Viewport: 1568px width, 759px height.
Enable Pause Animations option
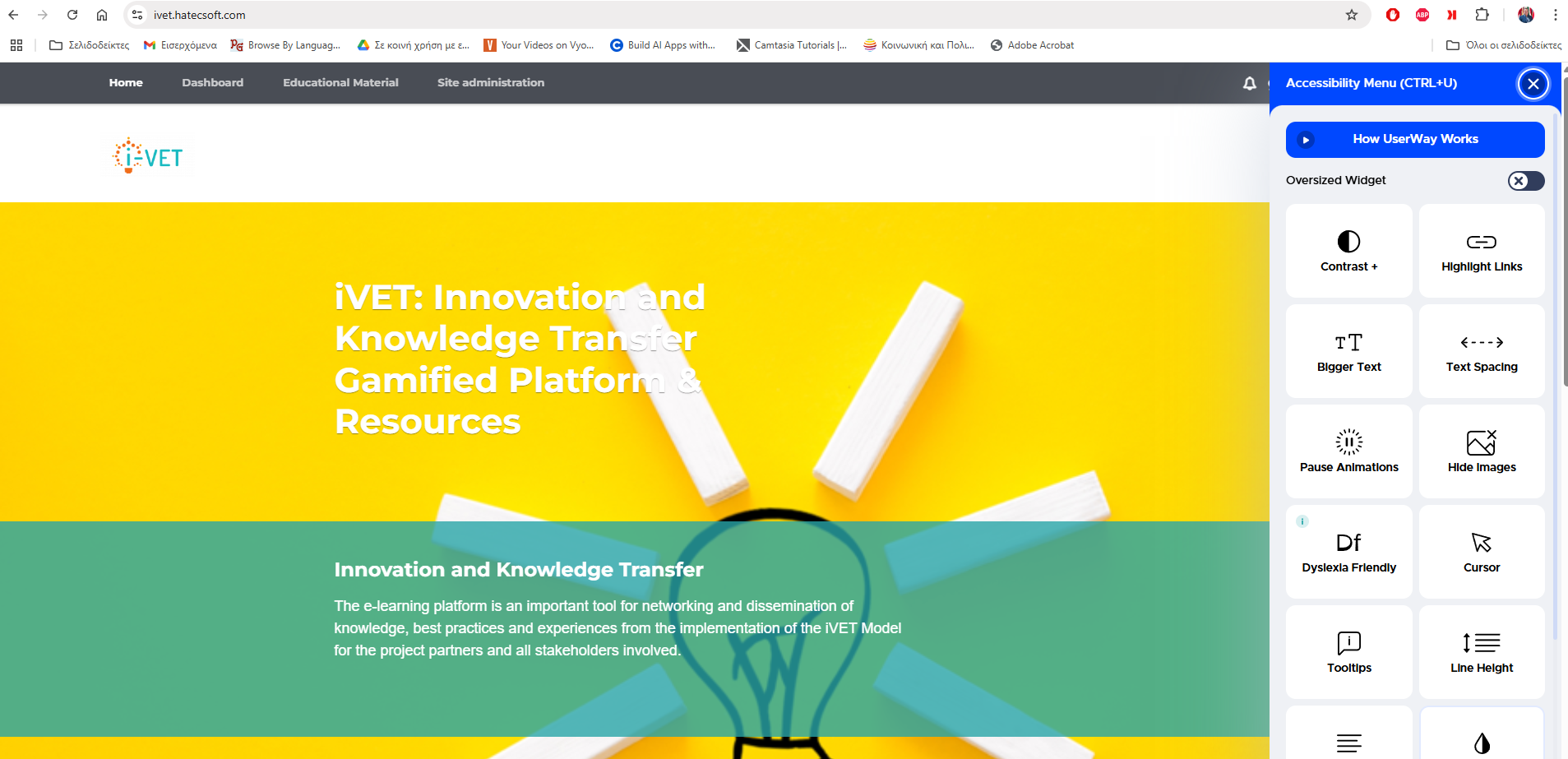pyautogui.click(x=1349, y=451)
